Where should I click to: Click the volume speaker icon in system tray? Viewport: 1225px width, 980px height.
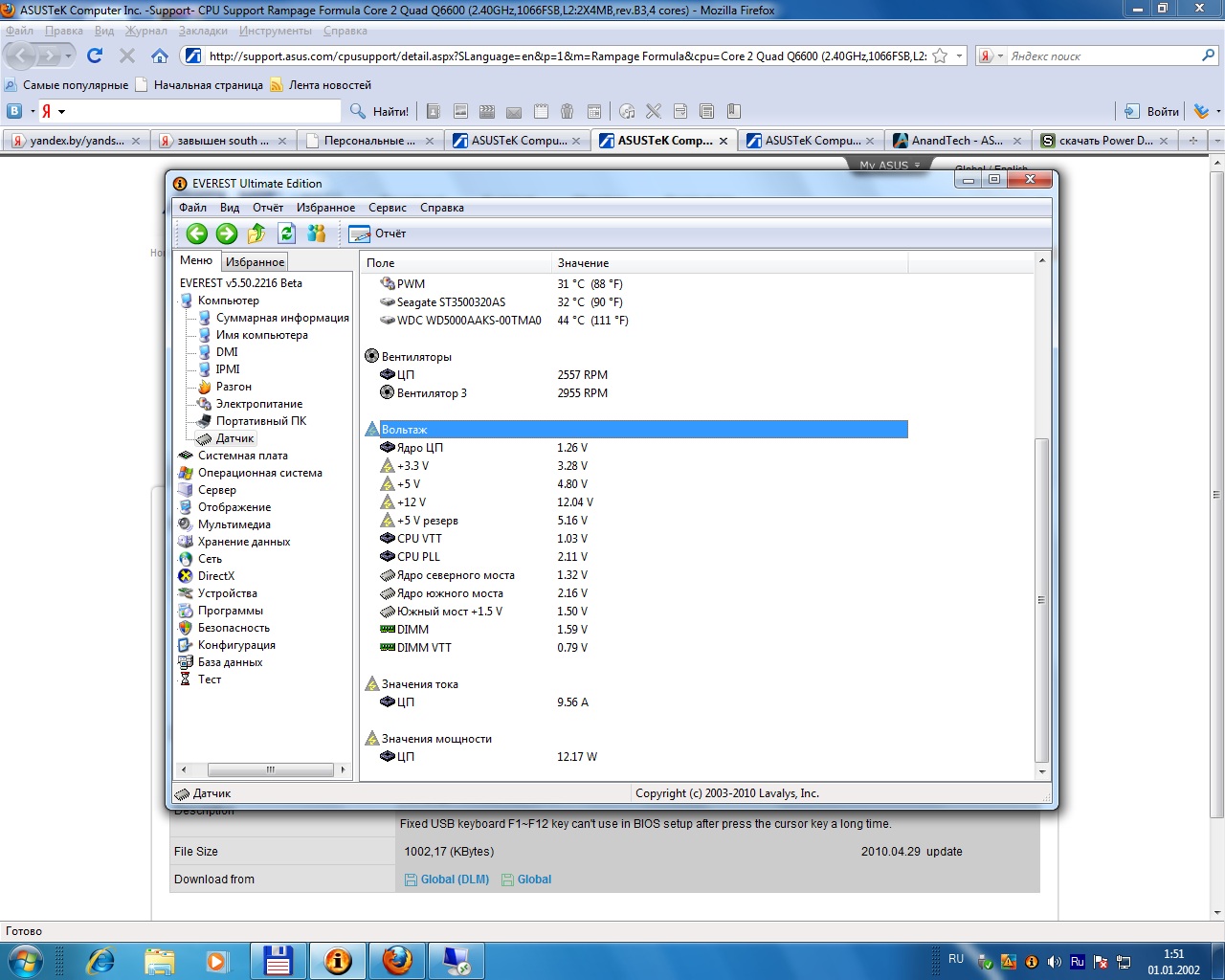pos(1055,962)
